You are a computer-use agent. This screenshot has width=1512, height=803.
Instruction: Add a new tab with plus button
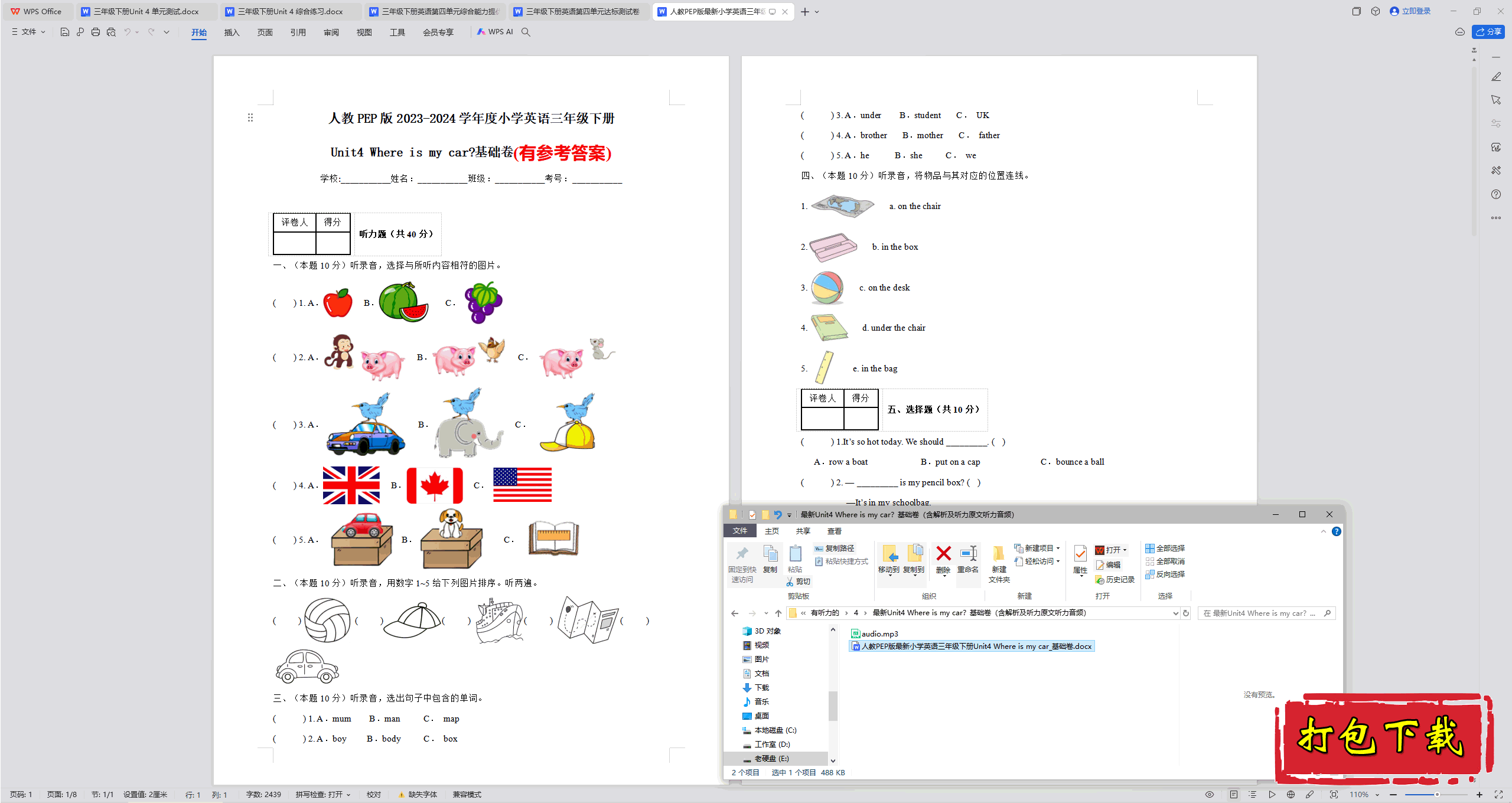804,11
